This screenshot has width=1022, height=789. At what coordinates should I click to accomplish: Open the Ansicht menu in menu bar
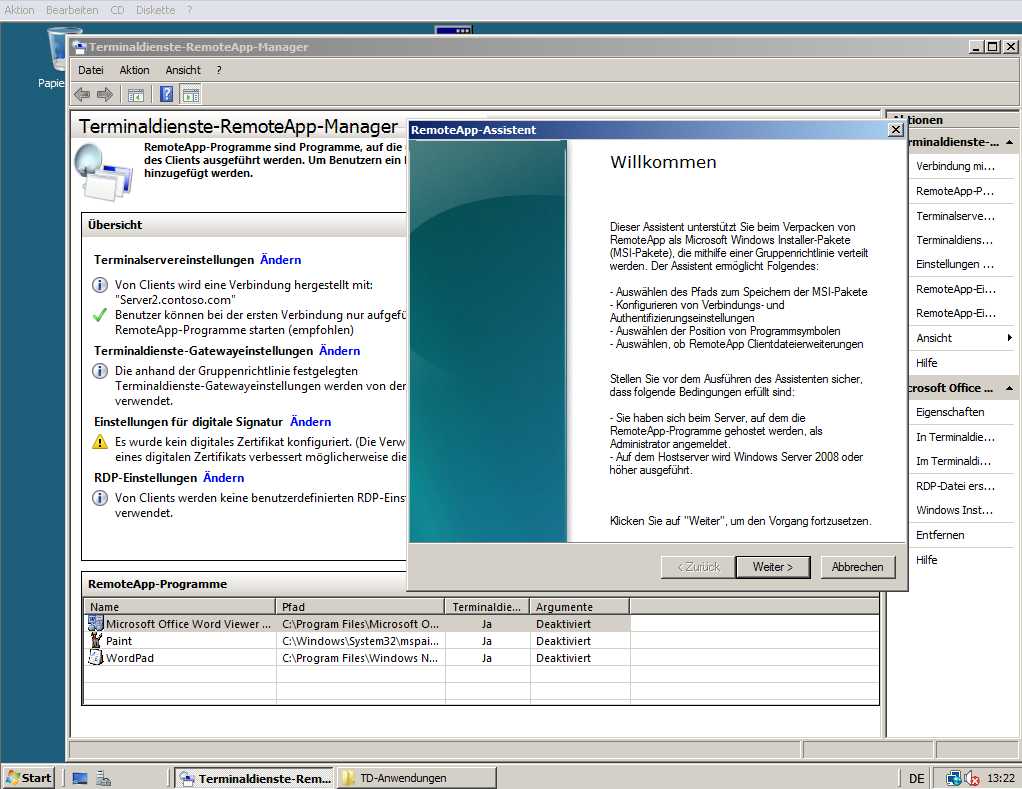(x=183, y=70)
